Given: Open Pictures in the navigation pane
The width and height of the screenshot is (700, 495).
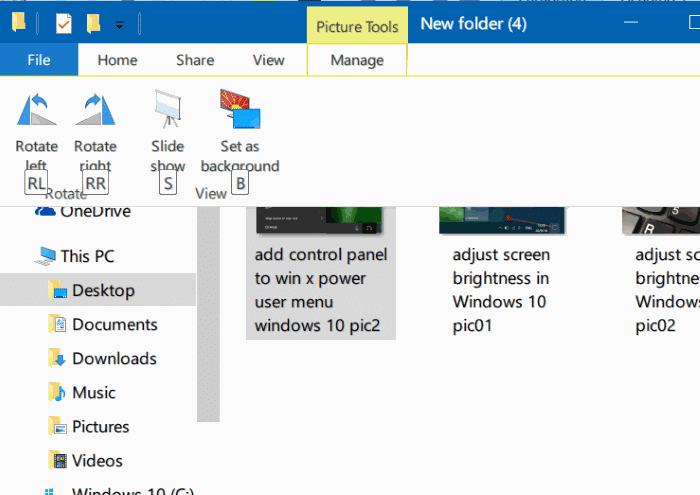Looking at the screenshot, I should coord(100,427).
